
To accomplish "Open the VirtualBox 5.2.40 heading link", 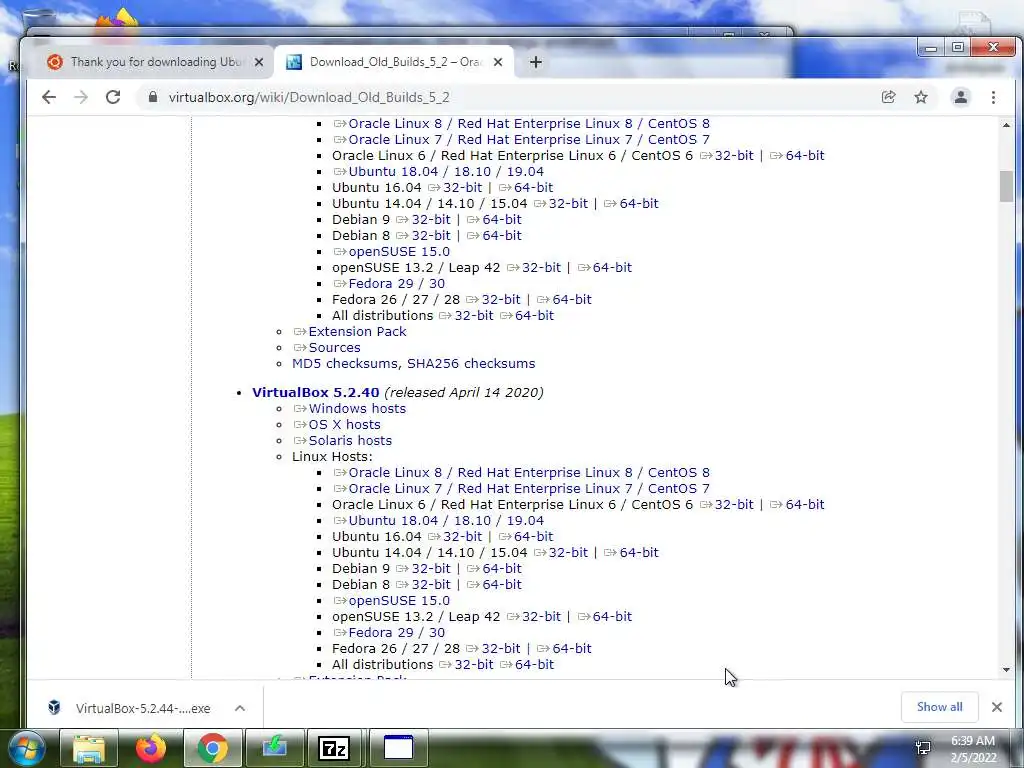I will (315, 392).
